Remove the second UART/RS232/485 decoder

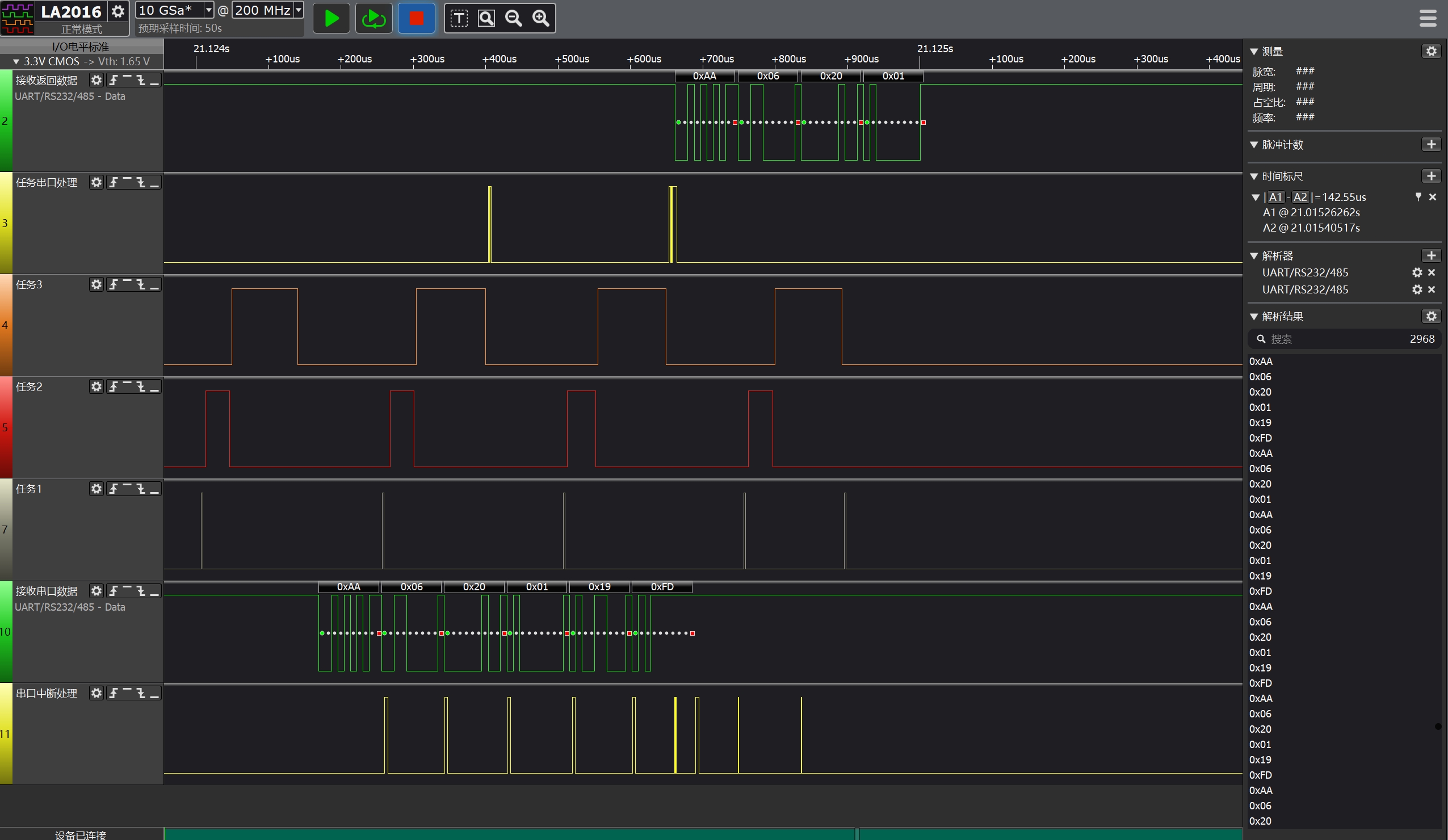coord(1432,289)
